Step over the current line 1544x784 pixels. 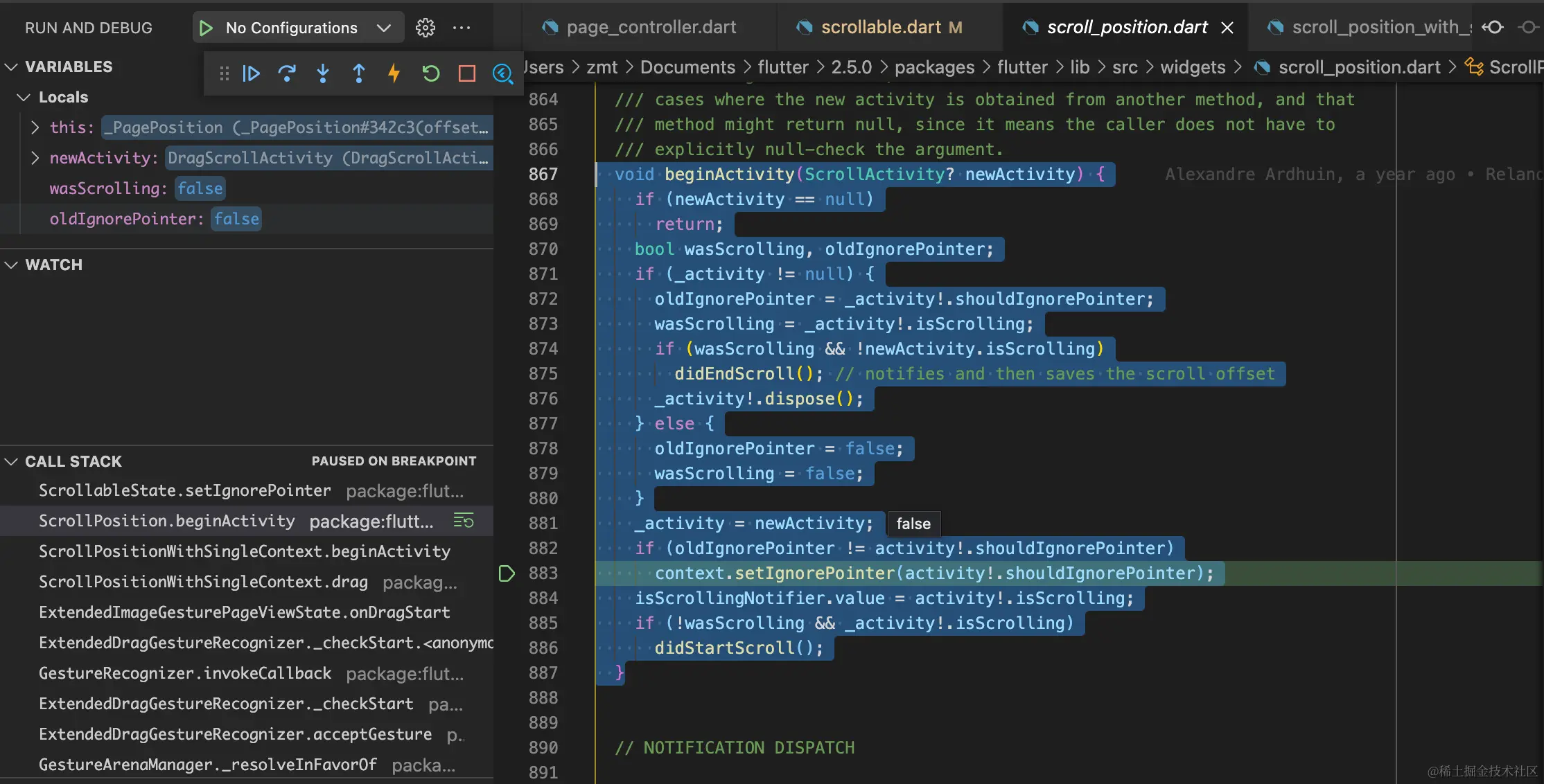click(x=287, y=73)
